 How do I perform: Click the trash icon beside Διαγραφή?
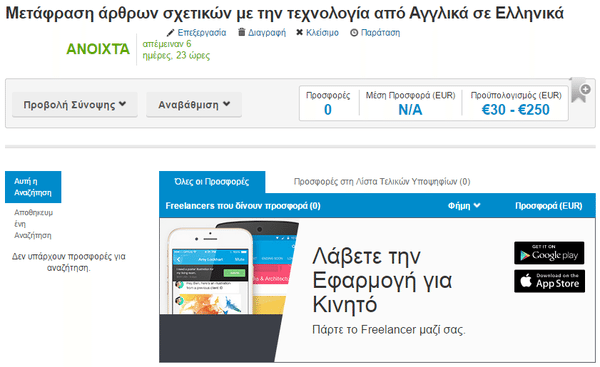pos(241,32)
